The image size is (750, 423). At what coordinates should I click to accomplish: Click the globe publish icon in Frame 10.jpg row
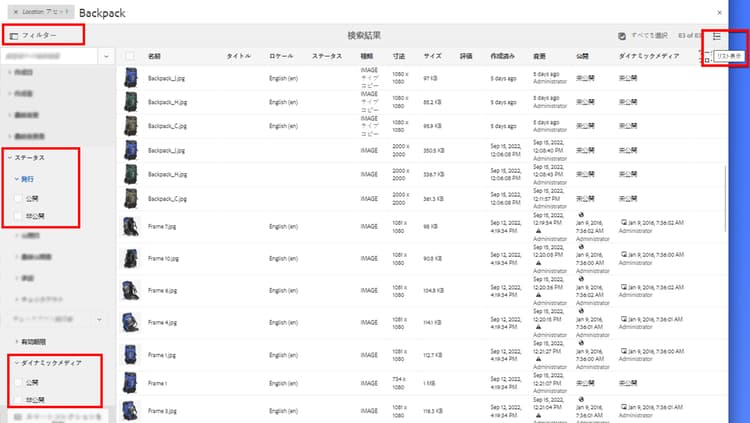pos(581,247)
